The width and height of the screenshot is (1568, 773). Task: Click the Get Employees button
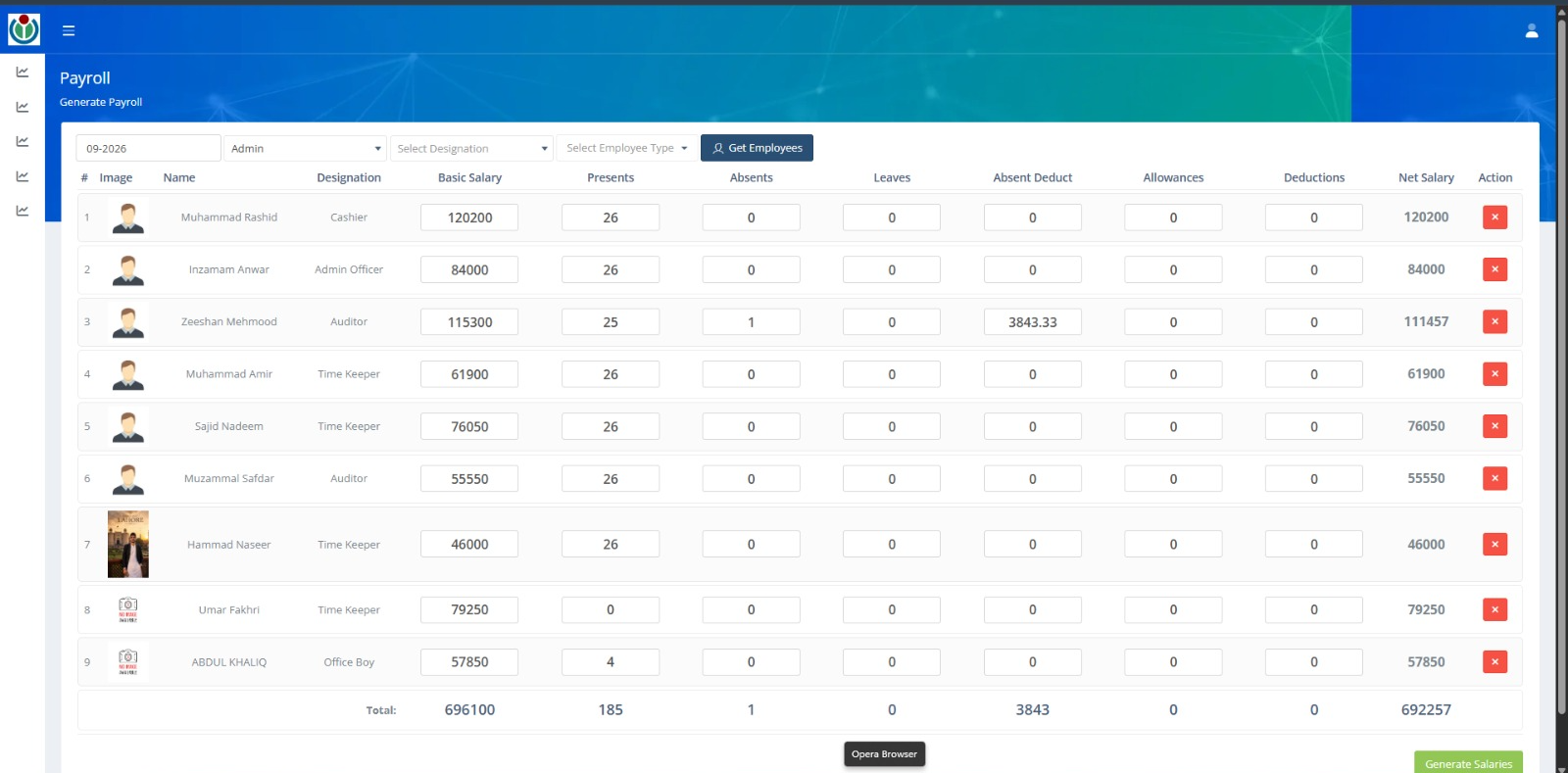[757, 148]
